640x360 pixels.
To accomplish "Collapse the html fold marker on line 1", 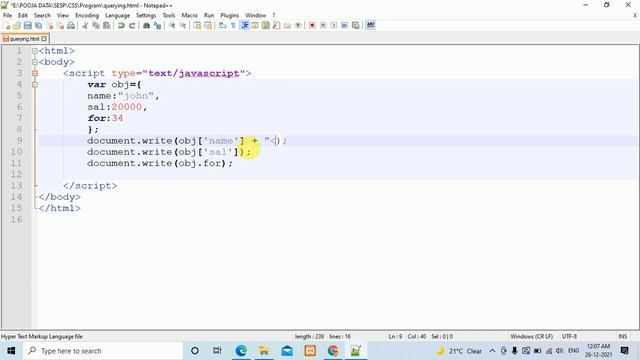I will coord(35,51).
